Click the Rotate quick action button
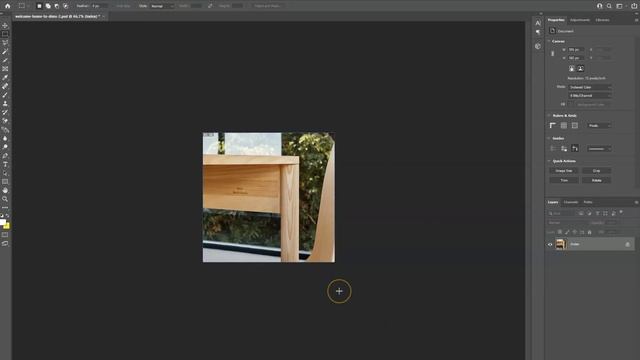640x360 pixels. (596, 180)
